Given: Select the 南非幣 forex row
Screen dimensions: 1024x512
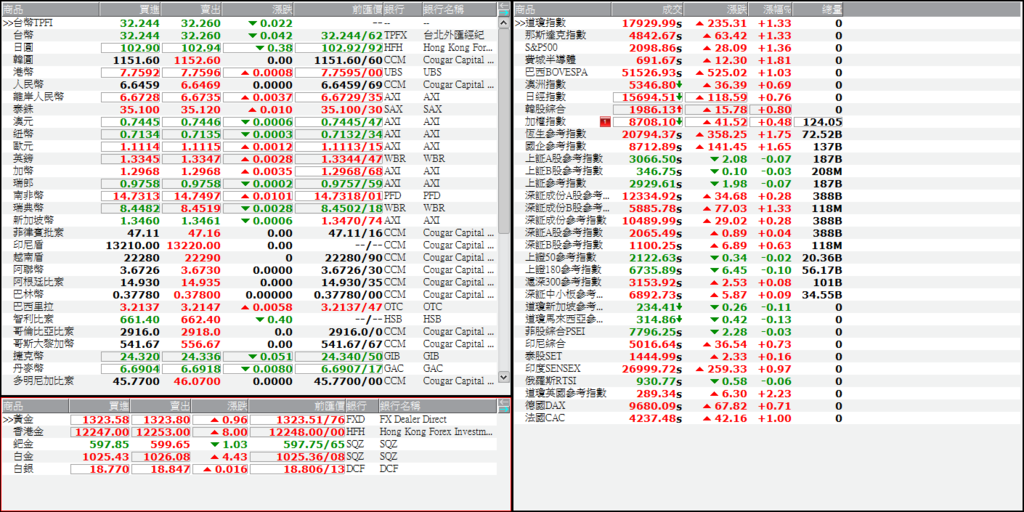Looking at the screenshot, I should point(249,196).
